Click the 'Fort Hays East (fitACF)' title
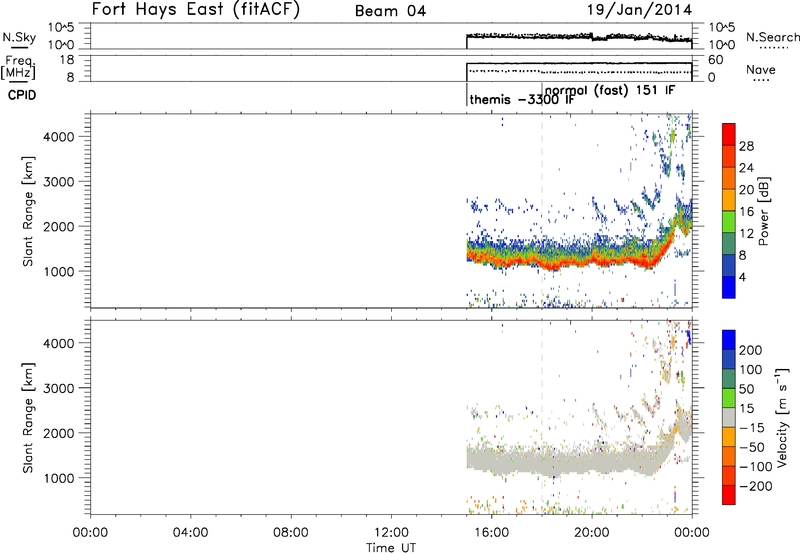Viewport: 800px width, 554px height. point(196,10)
